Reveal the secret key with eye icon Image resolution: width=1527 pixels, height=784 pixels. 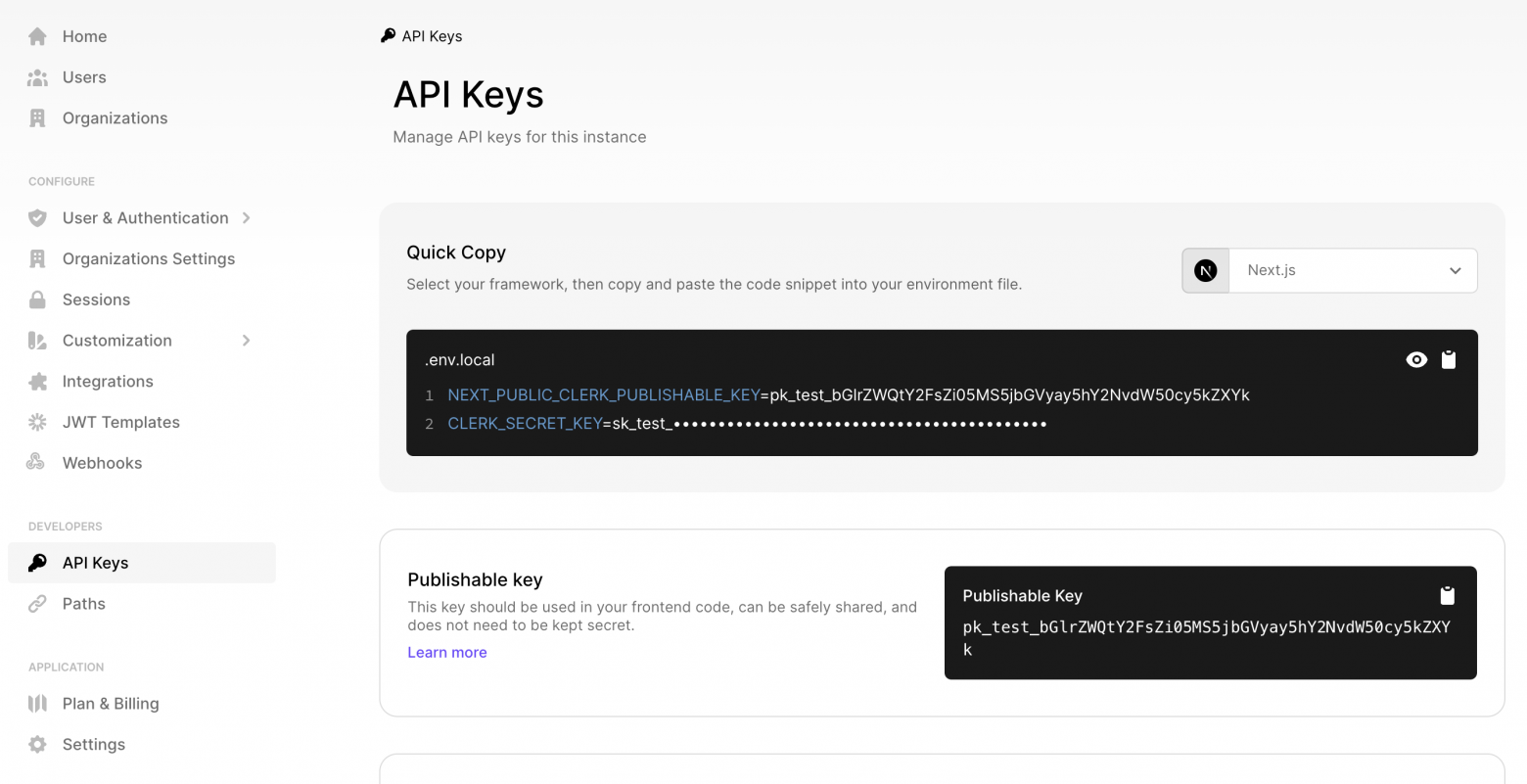[1415, 360]
